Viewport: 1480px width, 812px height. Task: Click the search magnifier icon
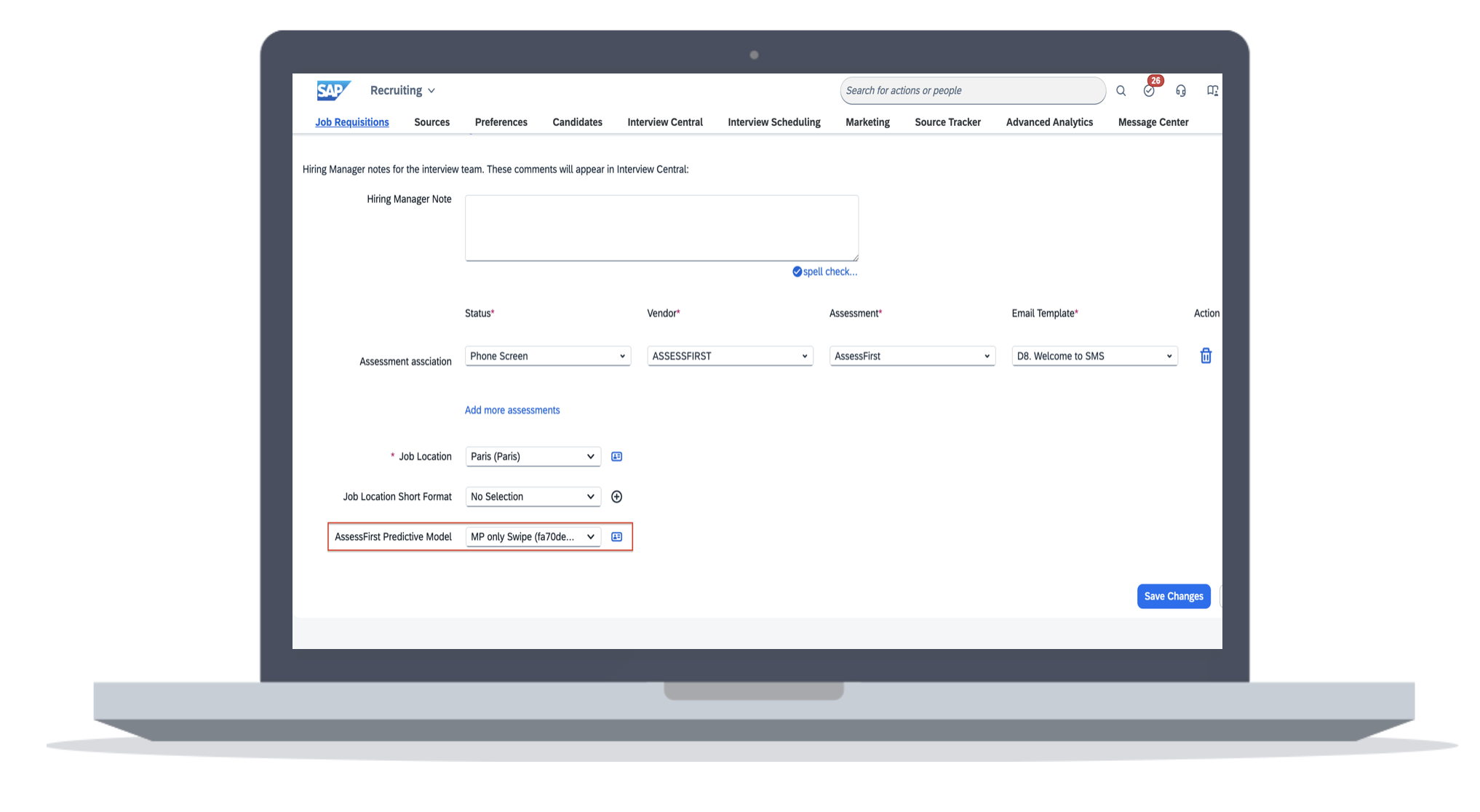[1121, 91]
